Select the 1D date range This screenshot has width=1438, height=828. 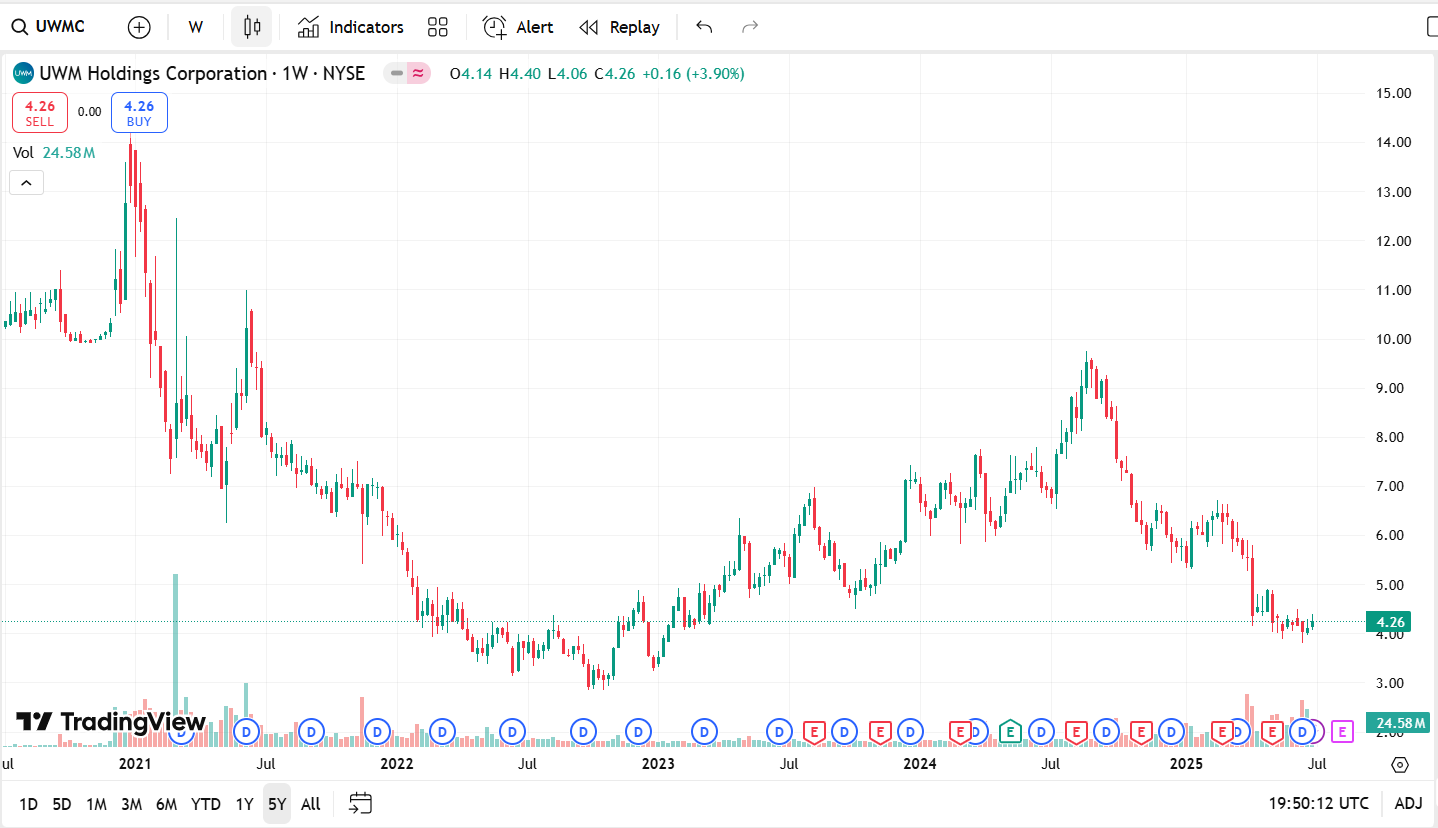28,804
